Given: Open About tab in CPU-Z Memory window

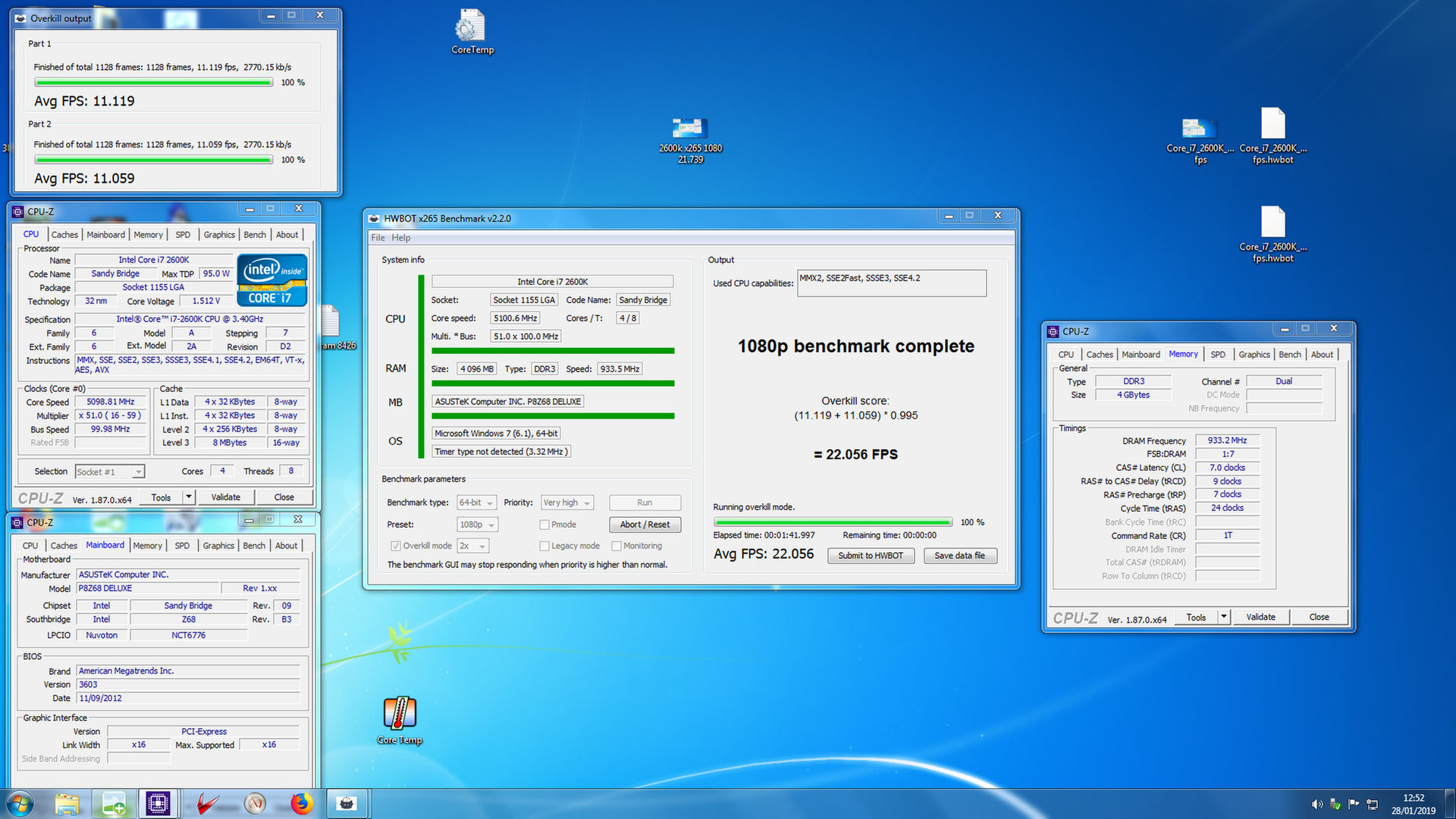Looking at the screenshot, I should [1322, 355].
